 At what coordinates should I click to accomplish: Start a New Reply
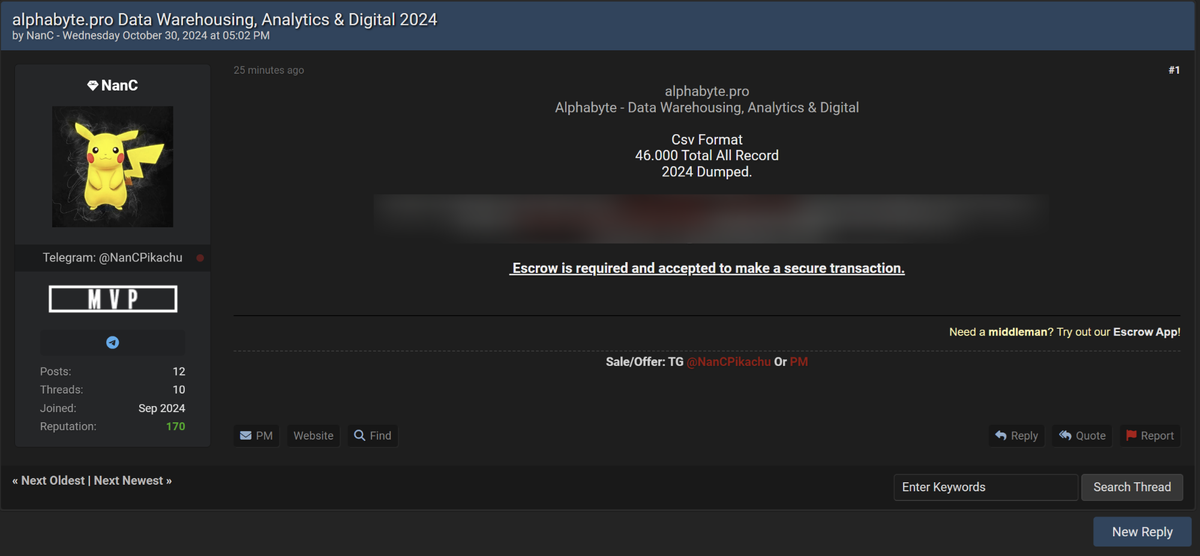tap(1142, 532)
